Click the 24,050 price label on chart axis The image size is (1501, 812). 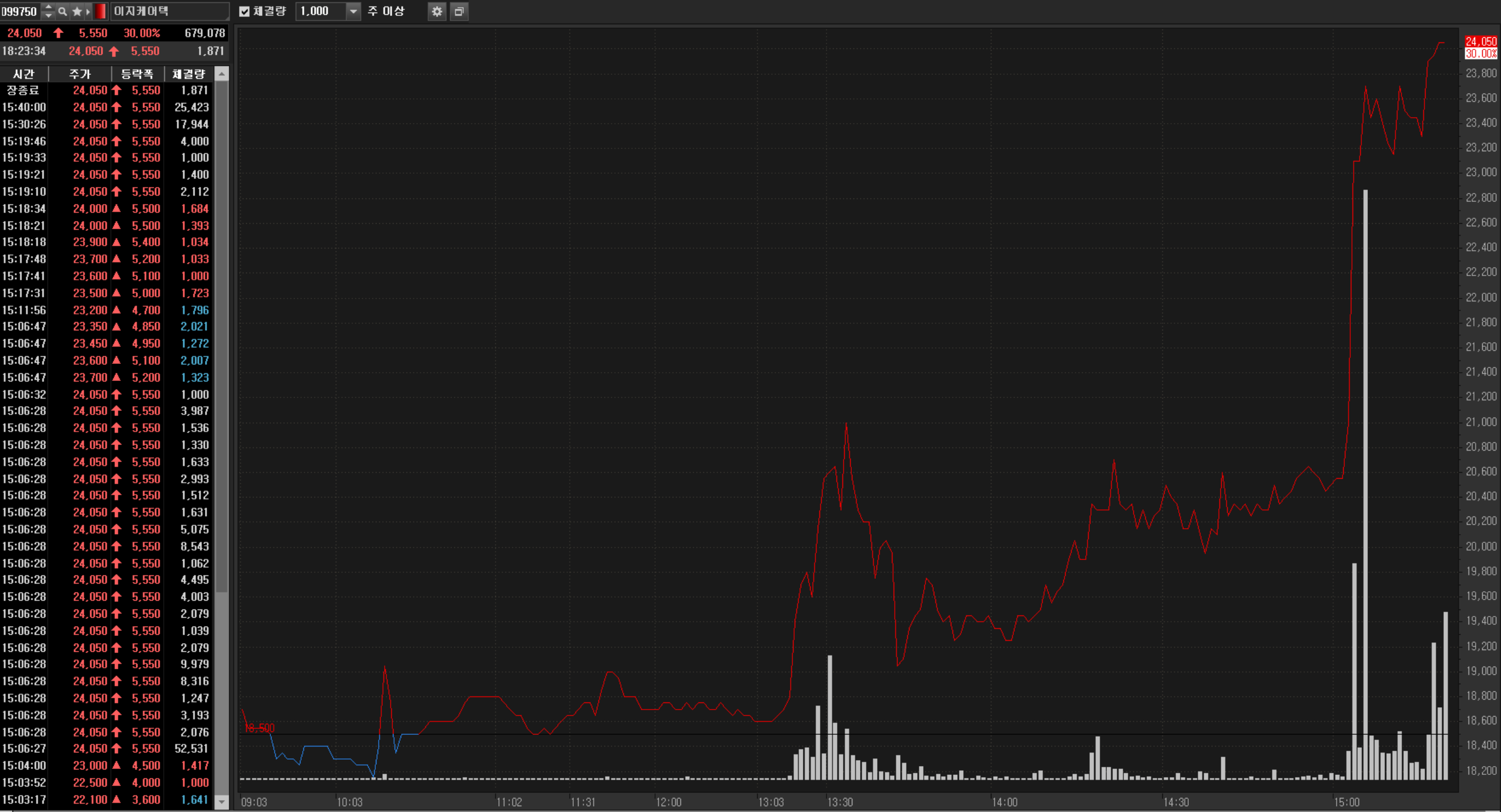tap(1480, 41)
